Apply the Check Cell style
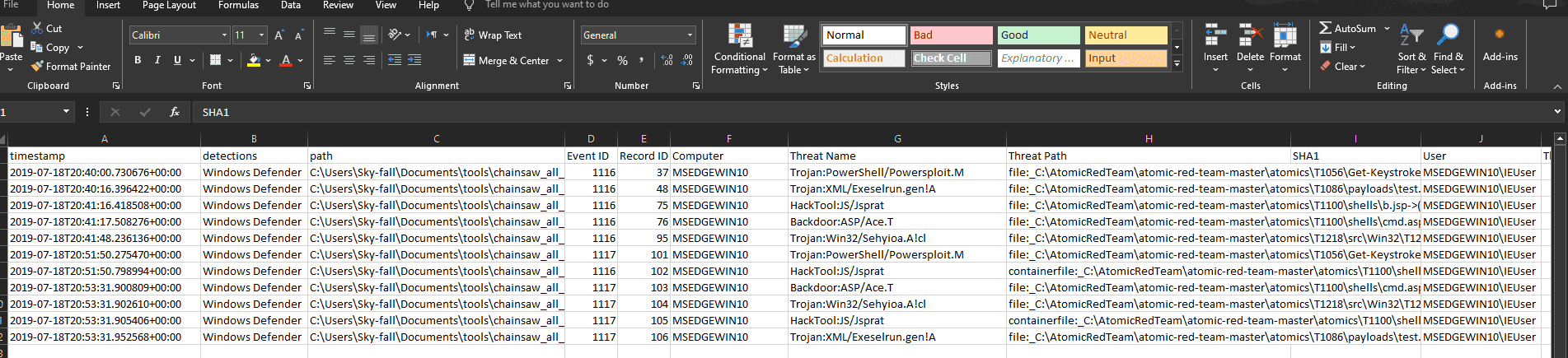 (951, 58)
